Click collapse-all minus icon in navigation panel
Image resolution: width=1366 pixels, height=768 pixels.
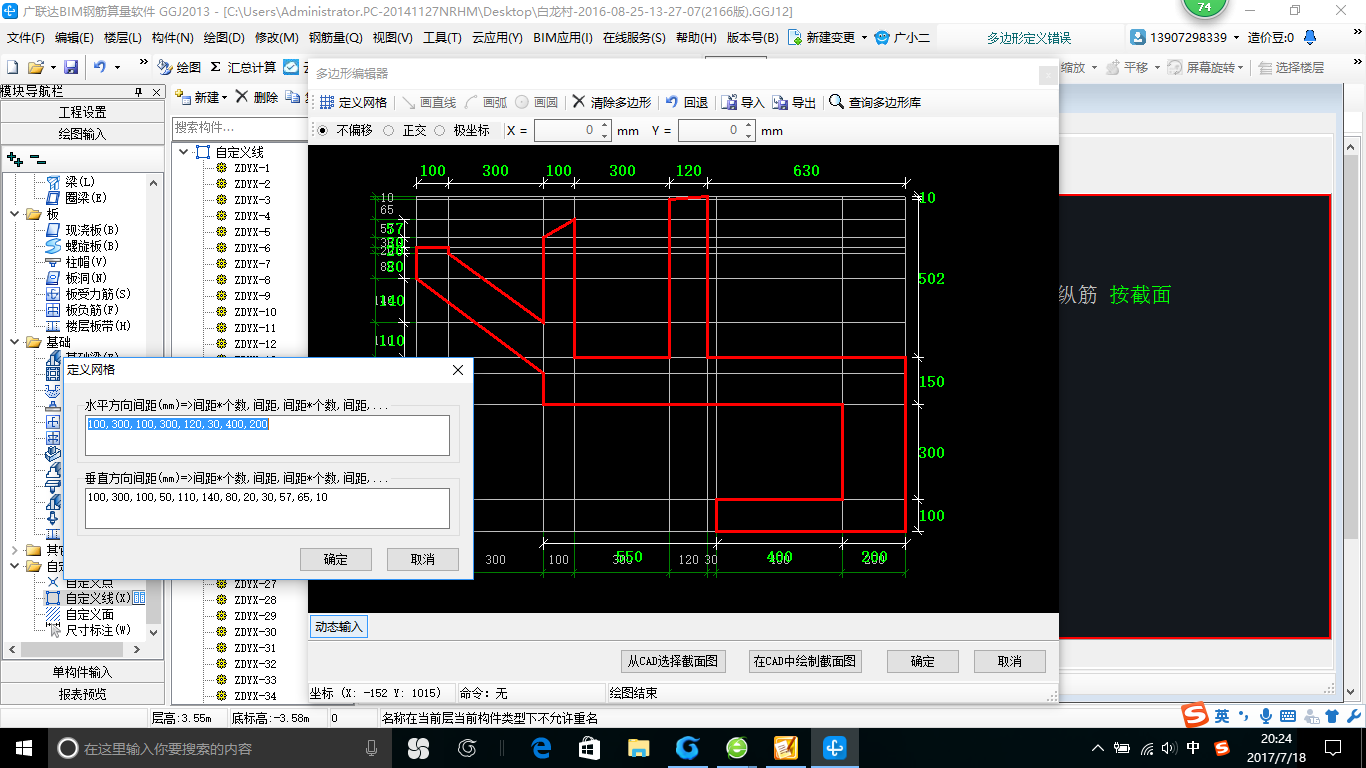pos(37,159)
